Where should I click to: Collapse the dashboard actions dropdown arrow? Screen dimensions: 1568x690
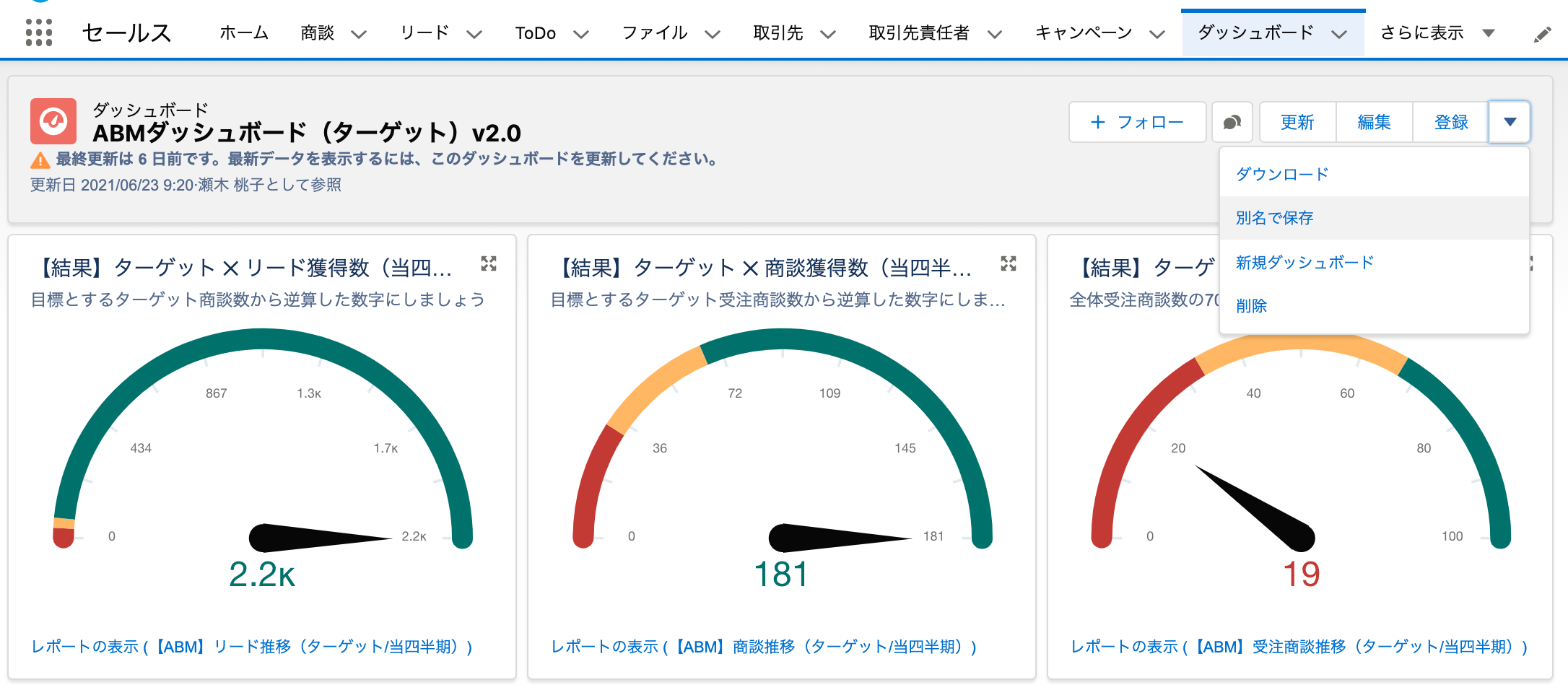(x=1510, y=122)
